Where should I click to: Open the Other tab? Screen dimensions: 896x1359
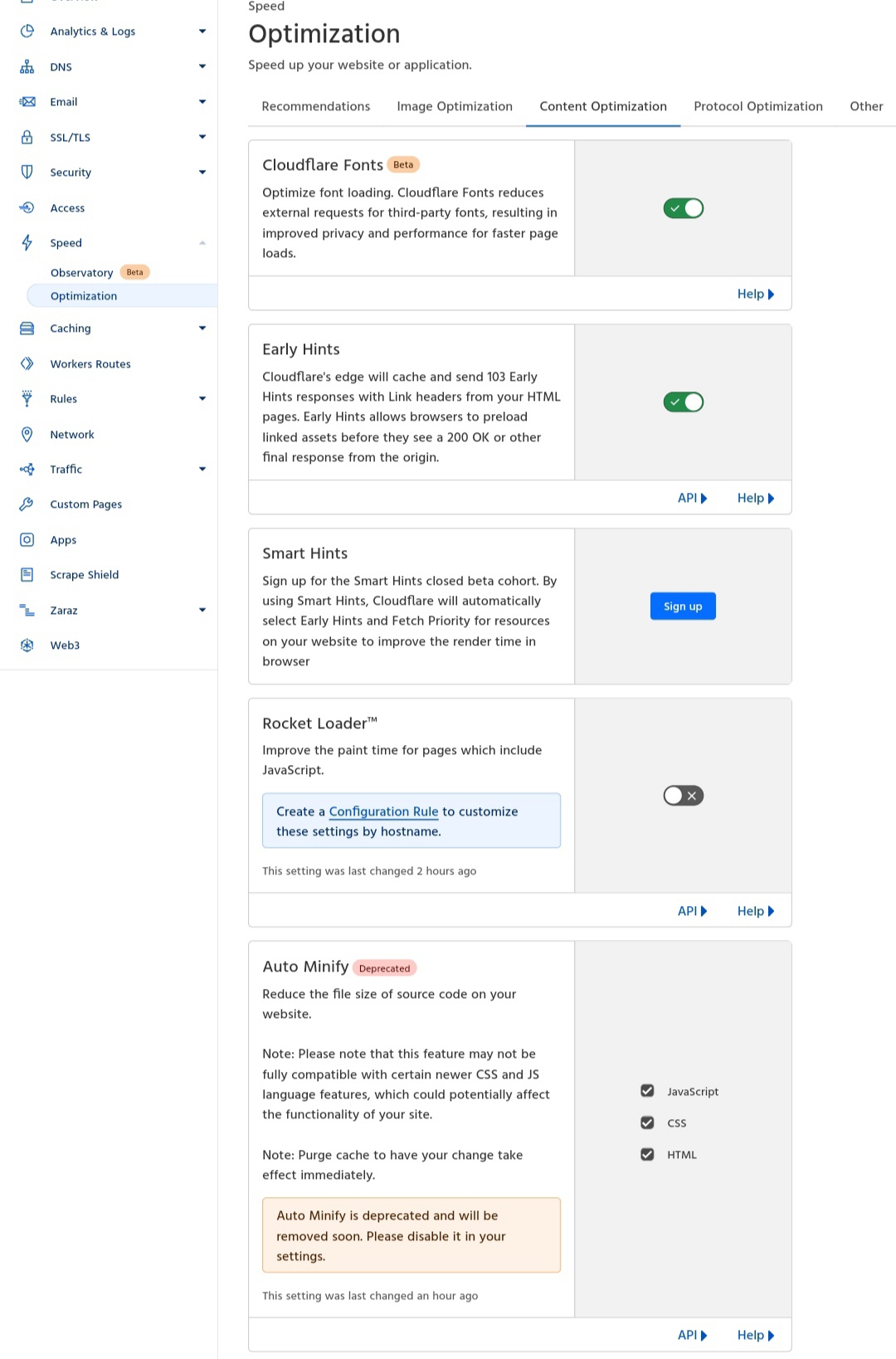[x=866, y=106]
